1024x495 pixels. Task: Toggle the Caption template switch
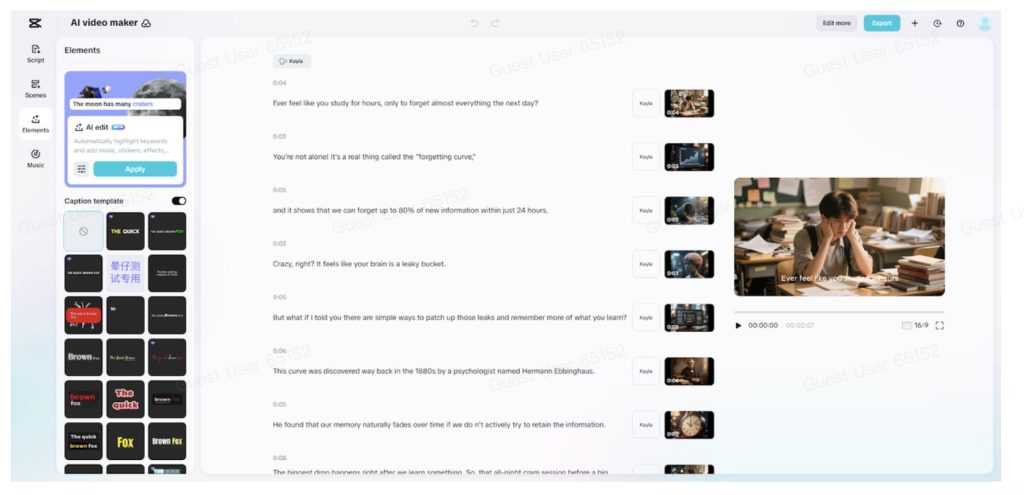178,201
